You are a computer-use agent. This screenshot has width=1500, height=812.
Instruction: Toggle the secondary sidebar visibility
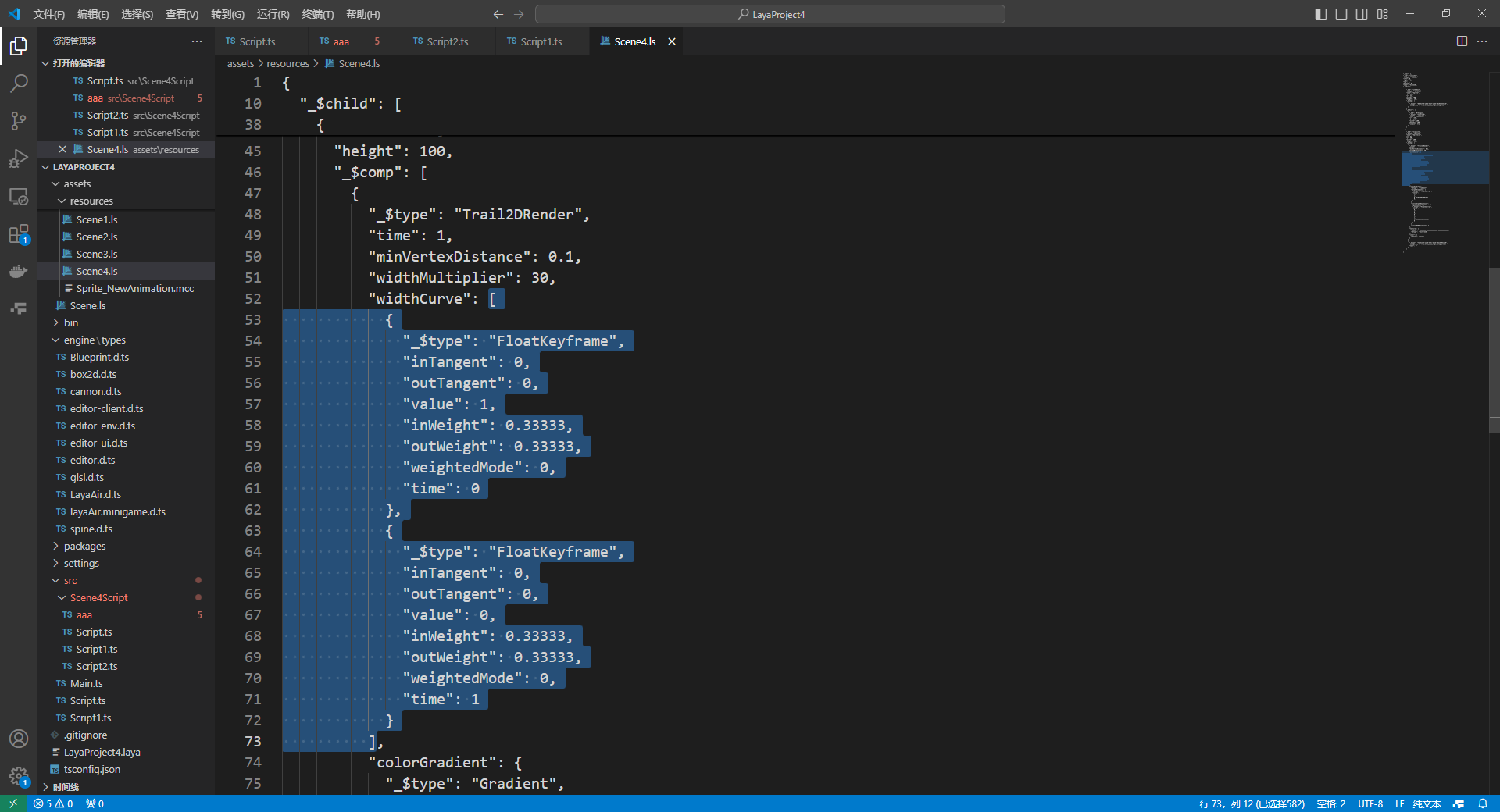(1362, 14)
